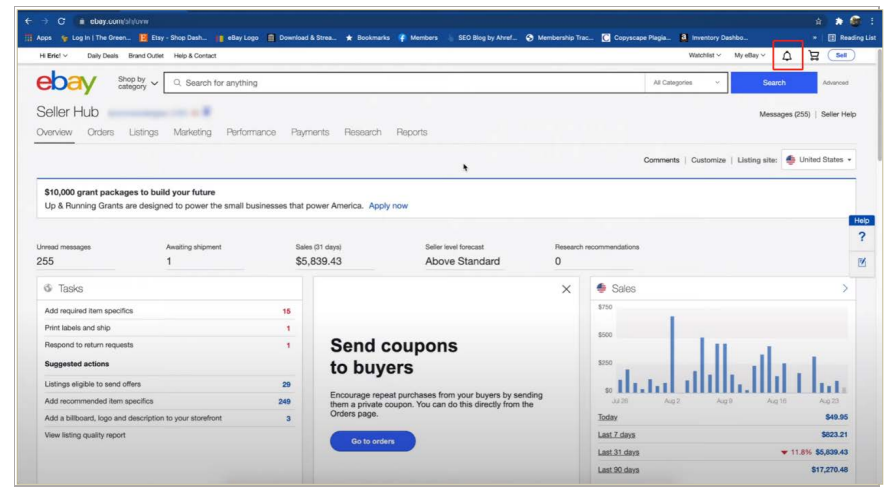
Task: Open Help & Contact link
Action: [195, 56]
